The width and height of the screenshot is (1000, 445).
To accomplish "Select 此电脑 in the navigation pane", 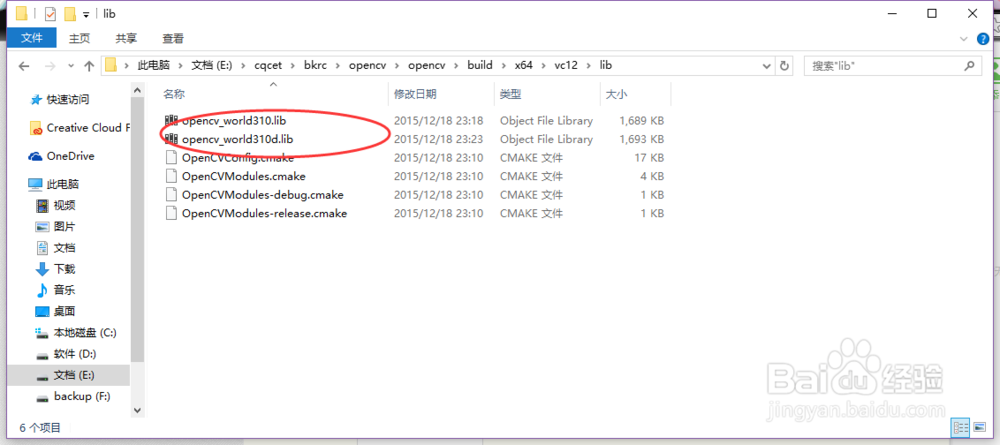I will tap(62, 184).
